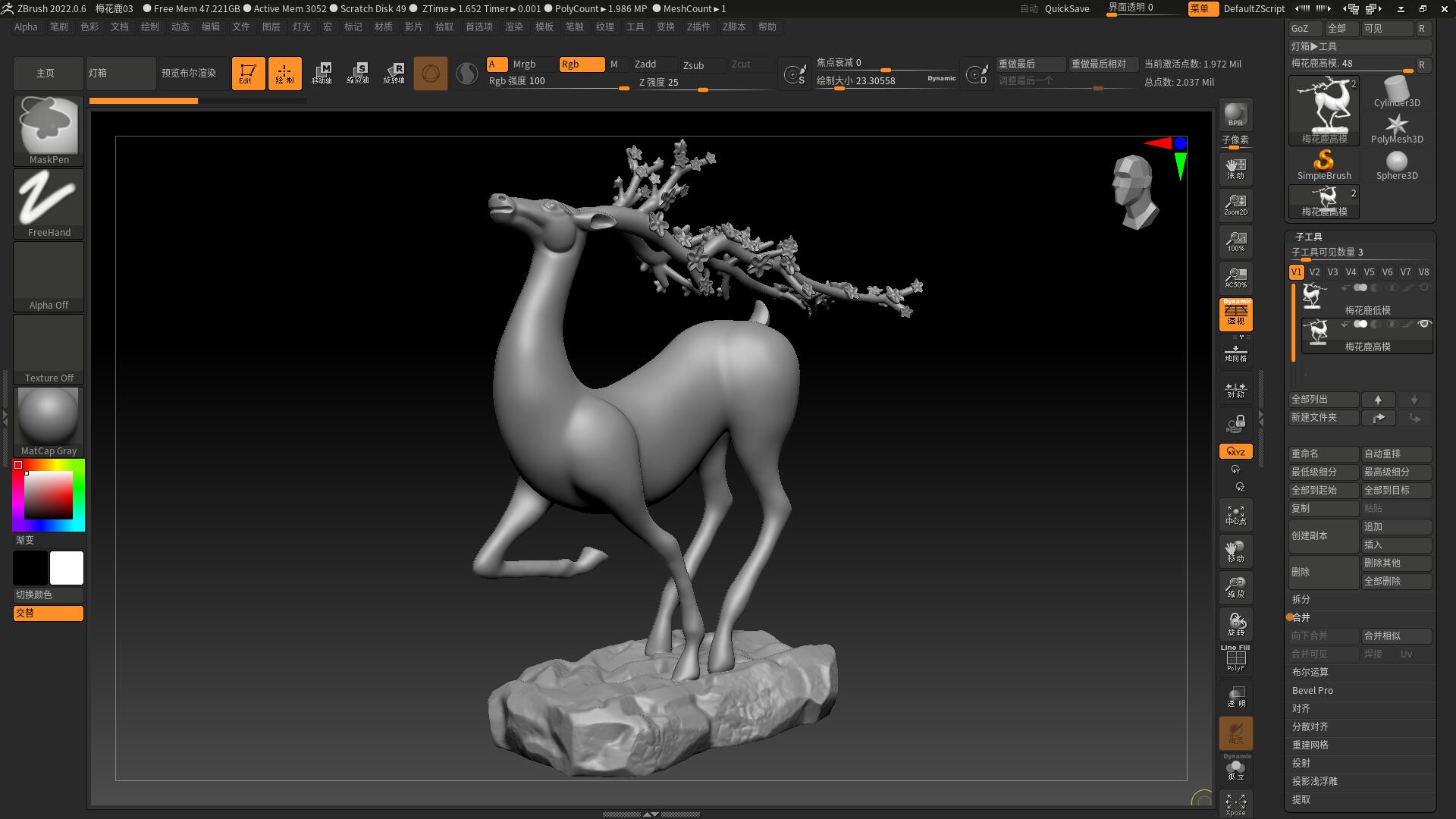The height and width of the screenshot is (819, 1456).
Task: Pick a color from the gradient swatch
Action: 48,494
